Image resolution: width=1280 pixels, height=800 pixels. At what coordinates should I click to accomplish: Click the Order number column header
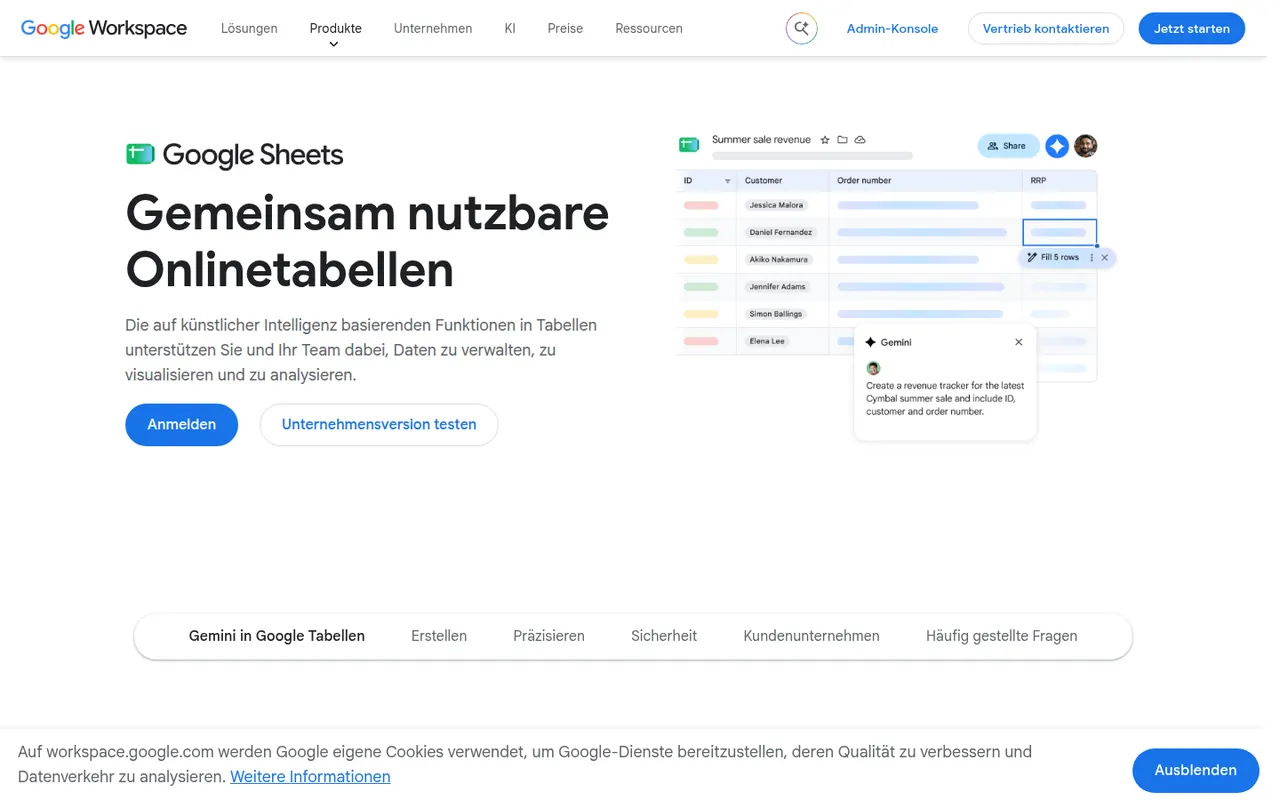point(864,181)
